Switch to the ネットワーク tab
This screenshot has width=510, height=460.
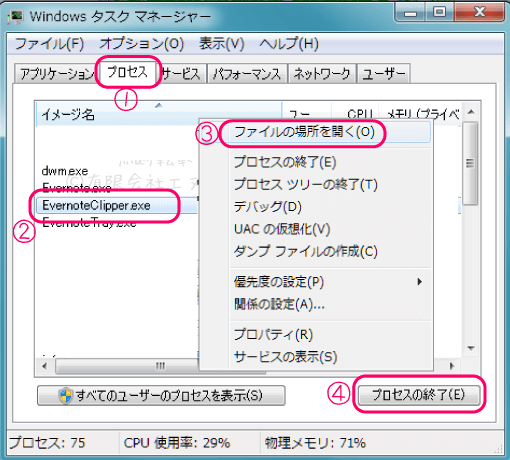coord(322,74)
